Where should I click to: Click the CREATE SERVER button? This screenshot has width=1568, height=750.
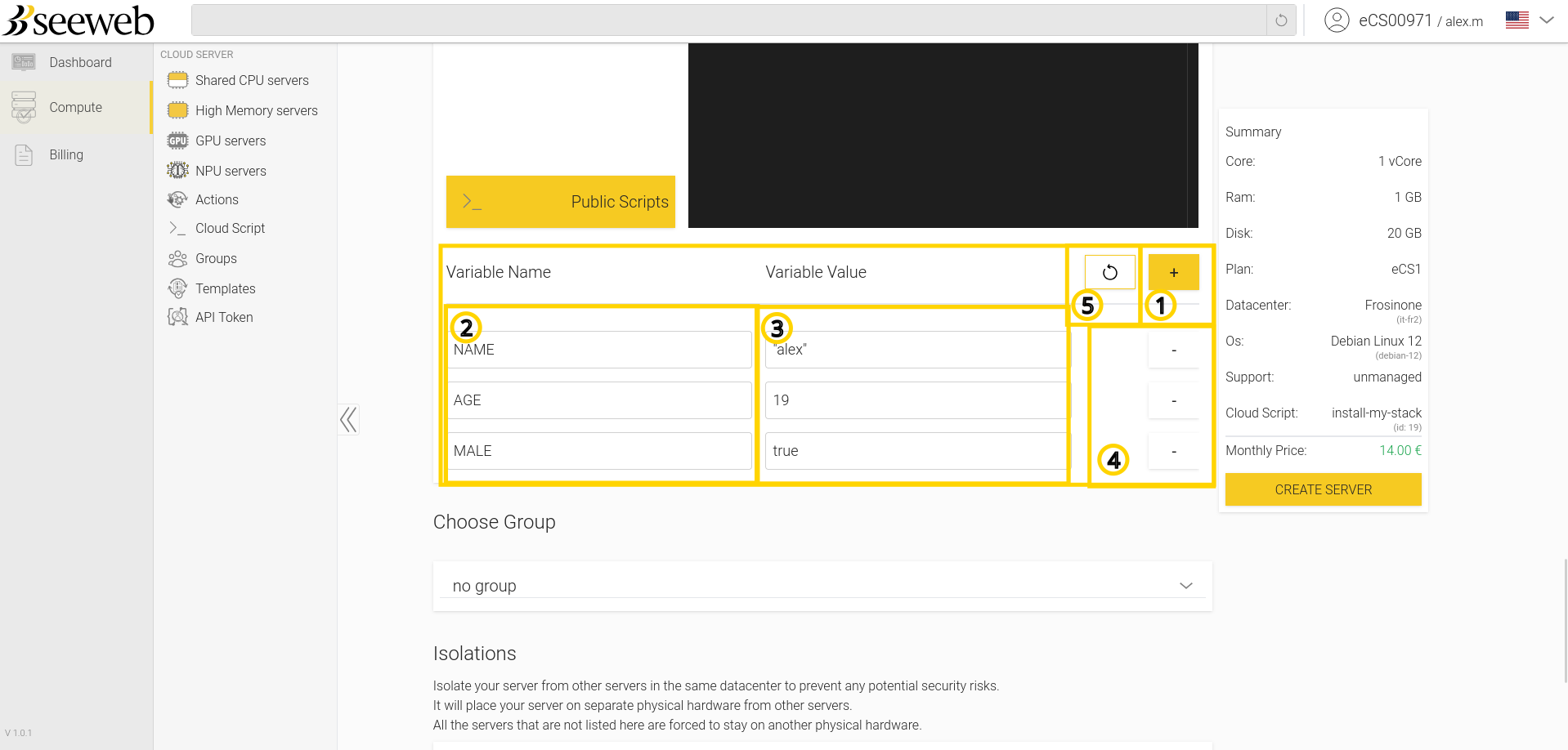click(x=1324, y=489)
